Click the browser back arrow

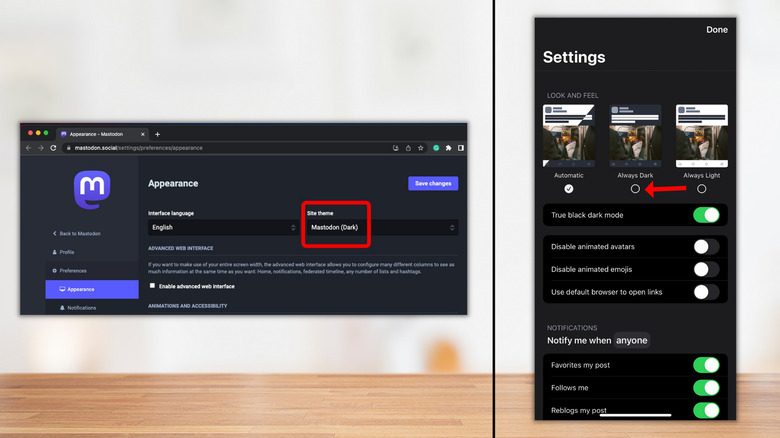pos(28,148)
